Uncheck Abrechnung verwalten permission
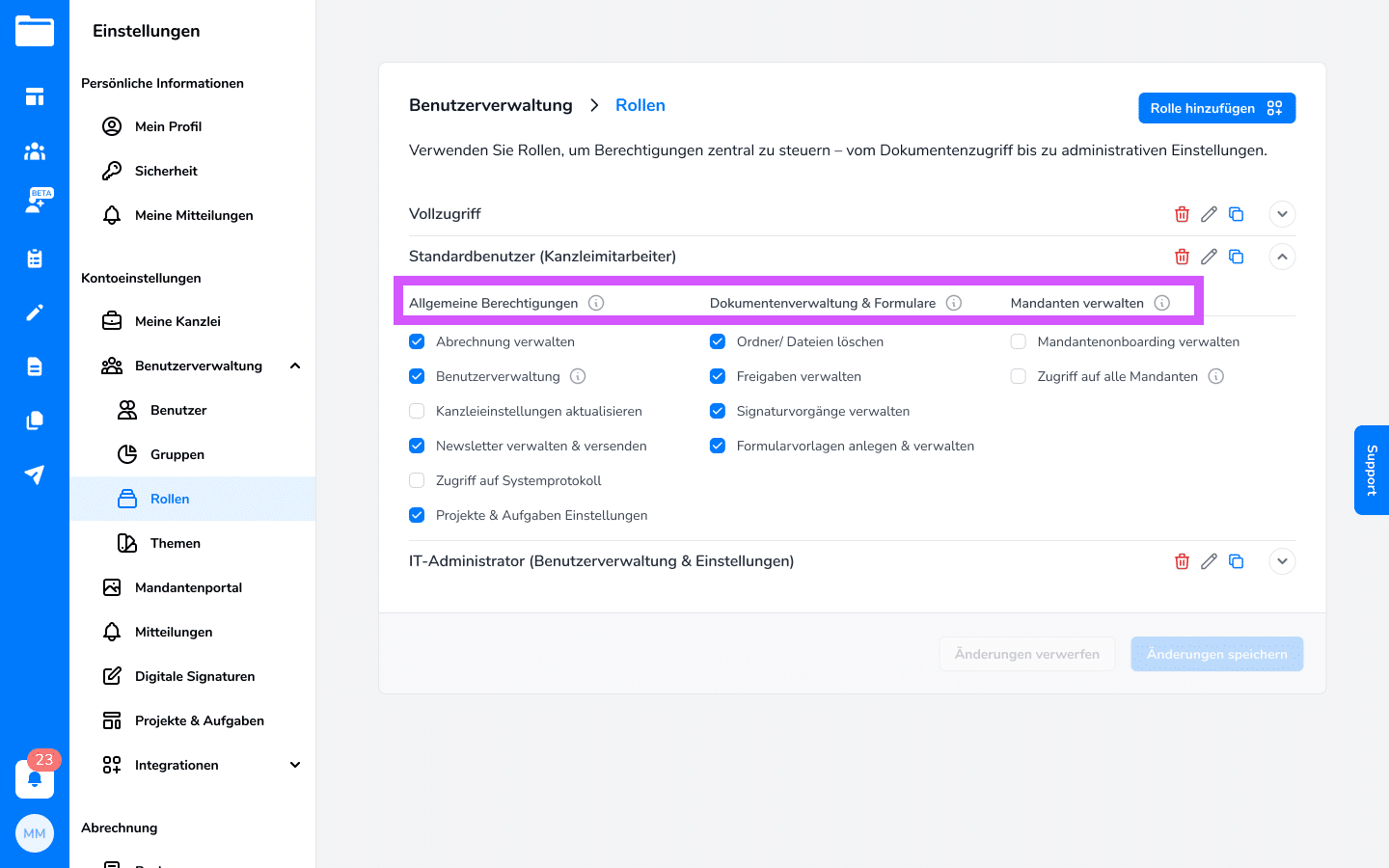 pyautogui.click(x=417, y=341)
